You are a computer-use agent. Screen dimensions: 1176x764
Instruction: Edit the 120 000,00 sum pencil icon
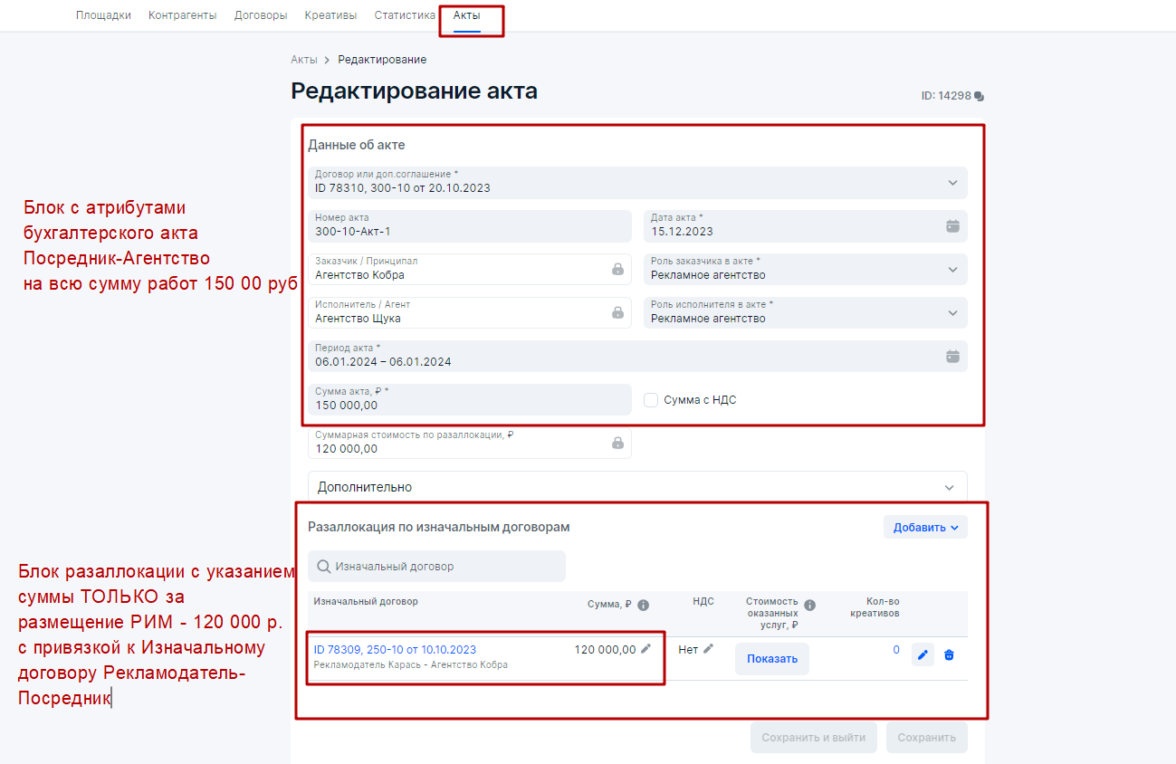pos(646,649)
